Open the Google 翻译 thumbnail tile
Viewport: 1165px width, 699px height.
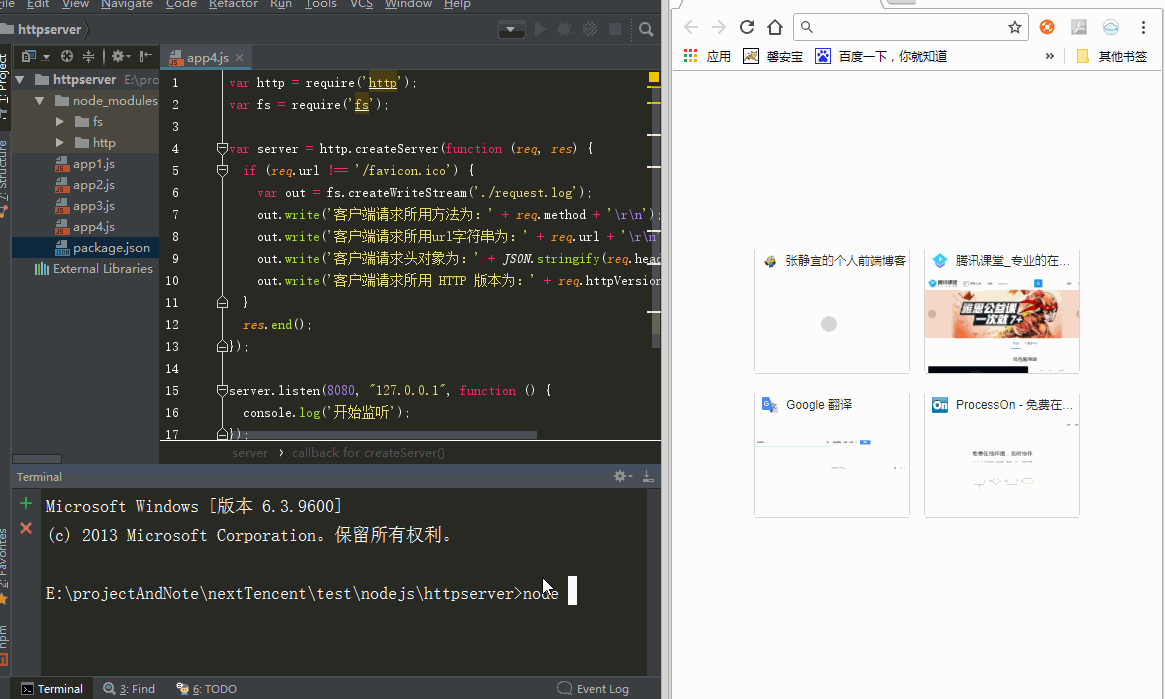coord(831,455)
